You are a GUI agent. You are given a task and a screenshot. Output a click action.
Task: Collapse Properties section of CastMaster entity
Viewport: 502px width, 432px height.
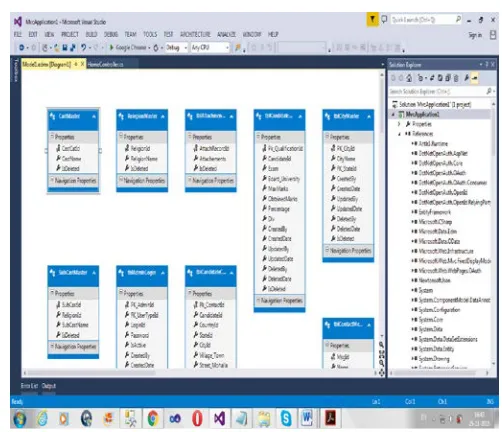(x=52, y=136)
